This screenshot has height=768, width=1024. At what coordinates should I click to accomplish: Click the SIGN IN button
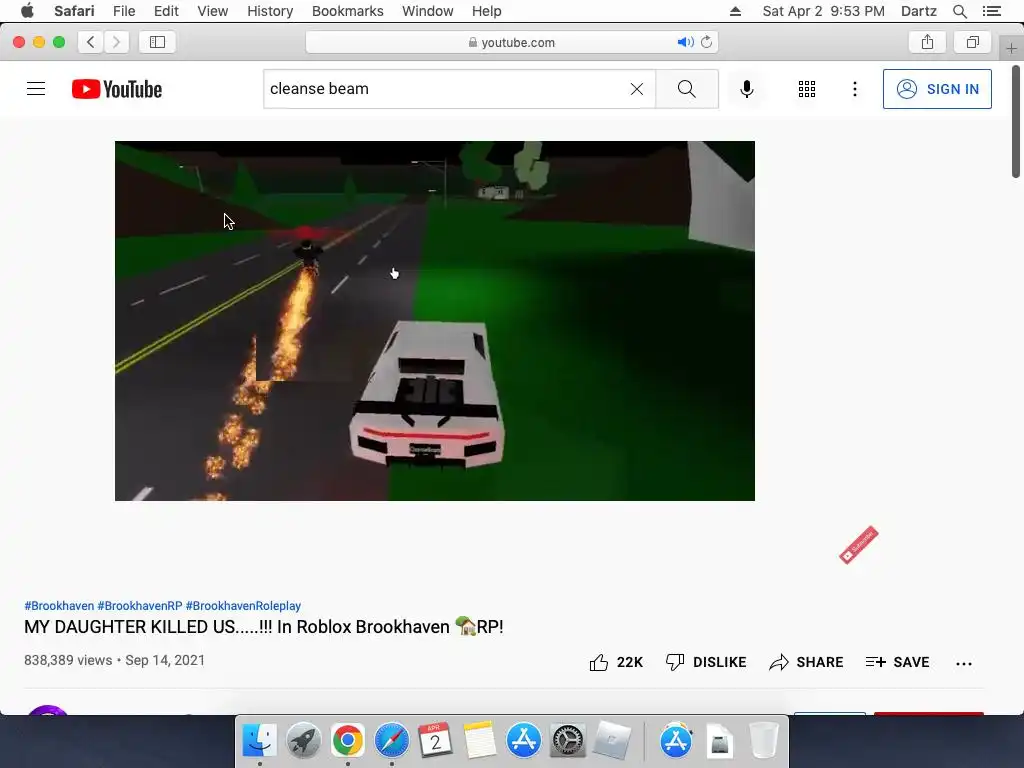click(936, 89)
